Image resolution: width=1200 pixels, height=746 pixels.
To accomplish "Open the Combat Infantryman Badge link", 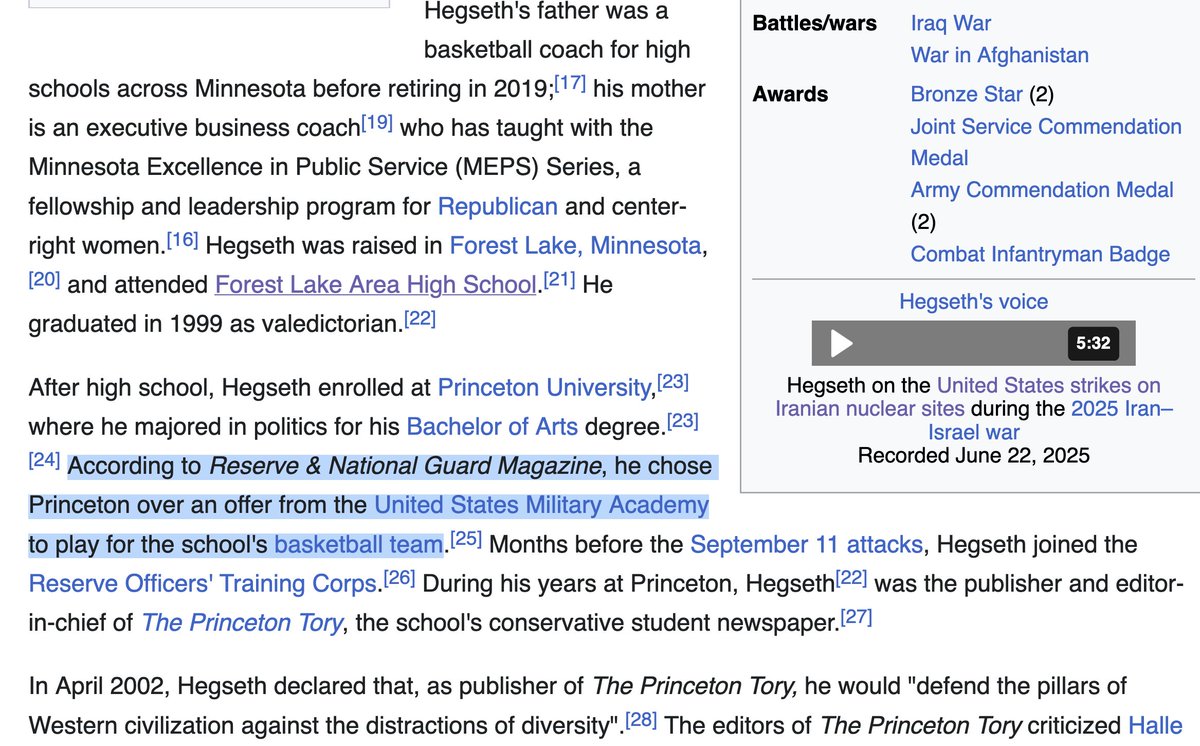I will (x=1040, y=254).
